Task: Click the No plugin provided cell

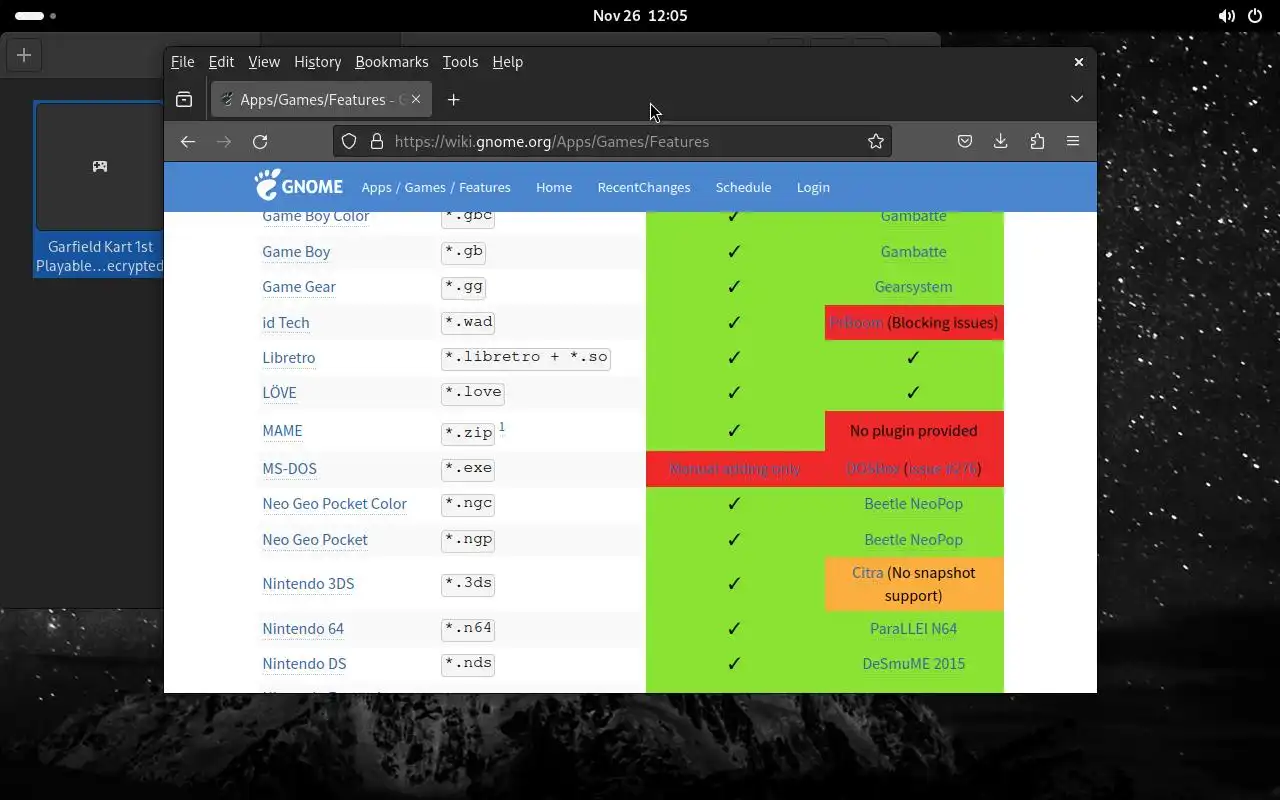Action: tap(914, 431)
